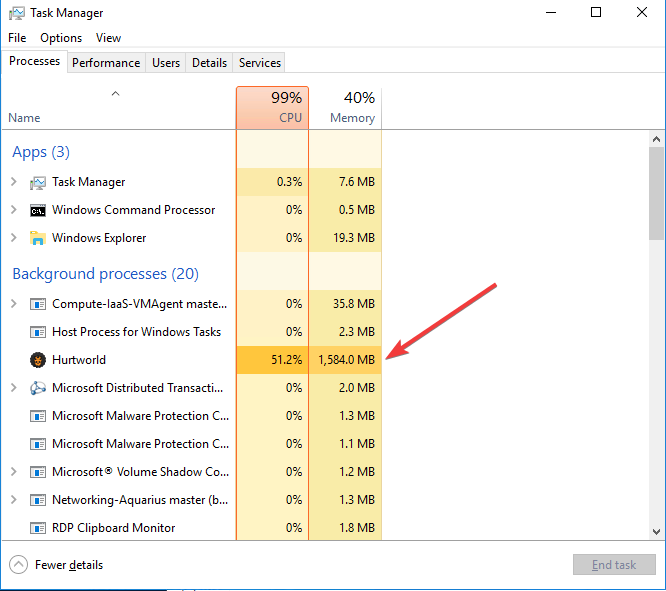This screenshot has height=591, width=666.
Task: Click Task Manager's 7.6 MB memory value
Action: point(357,182)
